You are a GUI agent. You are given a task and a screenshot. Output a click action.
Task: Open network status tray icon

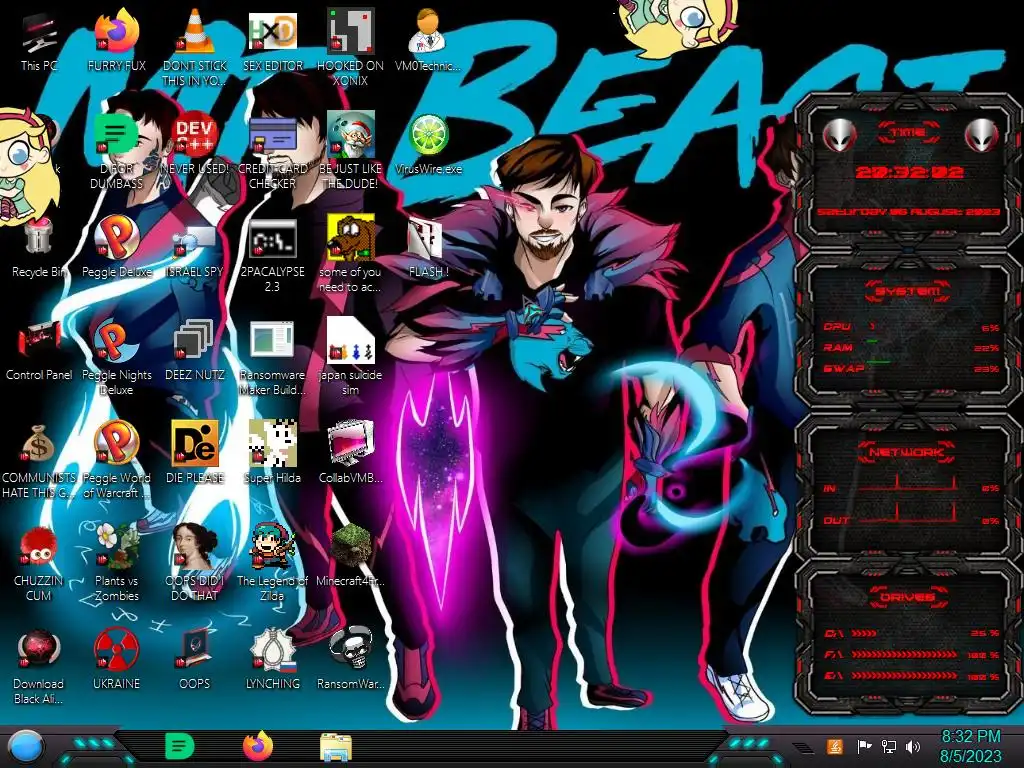889,746
